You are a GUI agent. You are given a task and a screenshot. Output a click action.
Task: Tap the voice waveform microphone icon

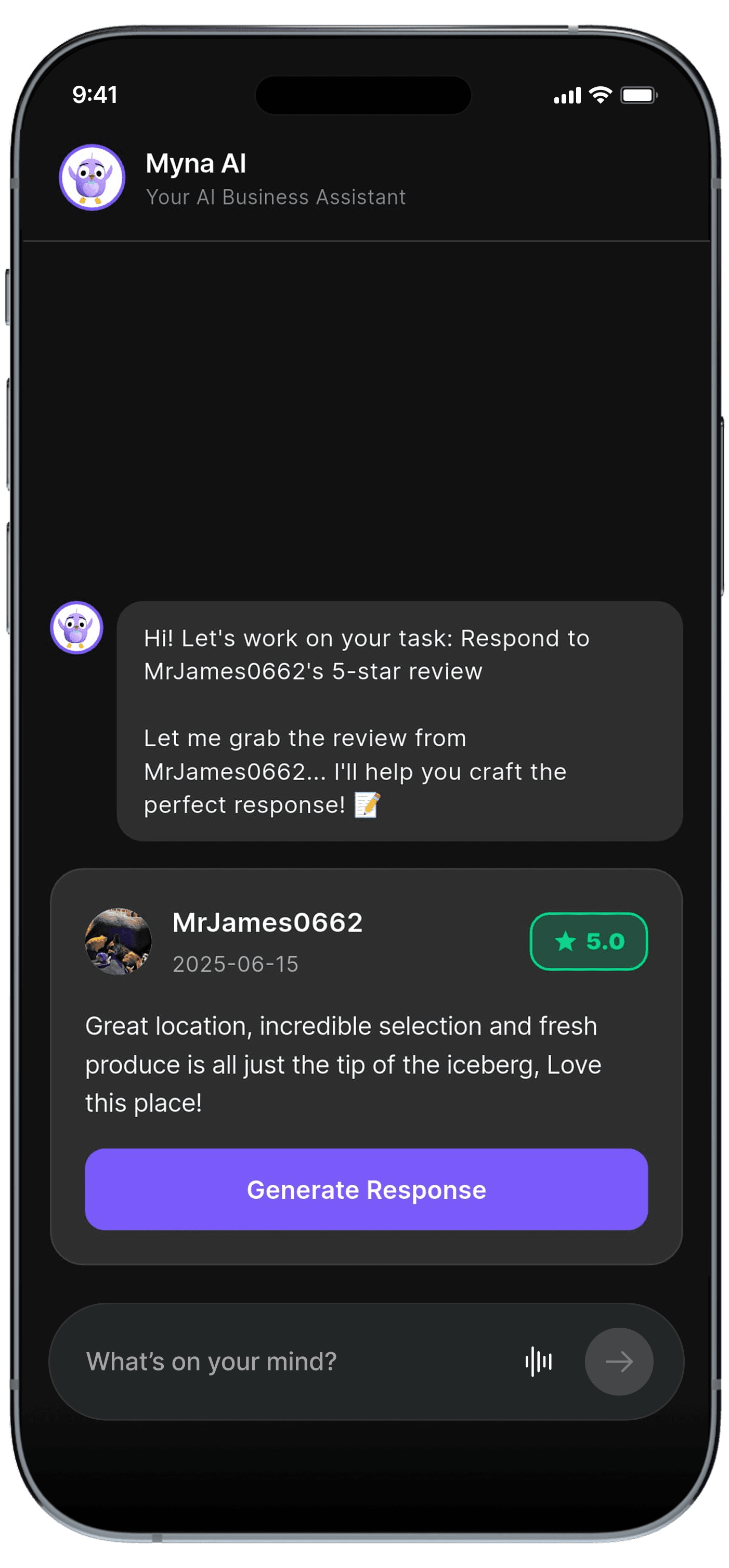coord(539,1361)
